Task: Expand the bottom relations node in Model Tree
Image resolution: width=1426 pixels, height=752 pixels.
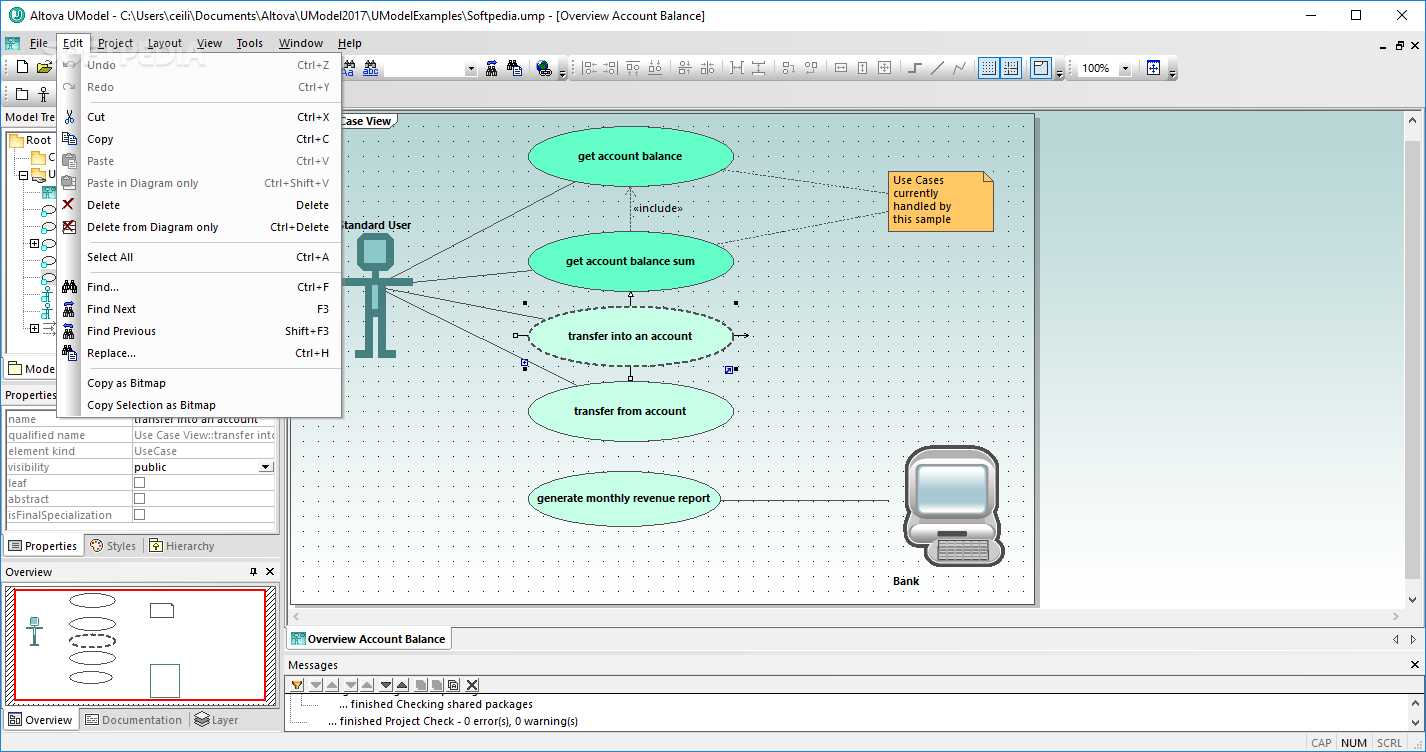Action: click(x=34, y=328)
